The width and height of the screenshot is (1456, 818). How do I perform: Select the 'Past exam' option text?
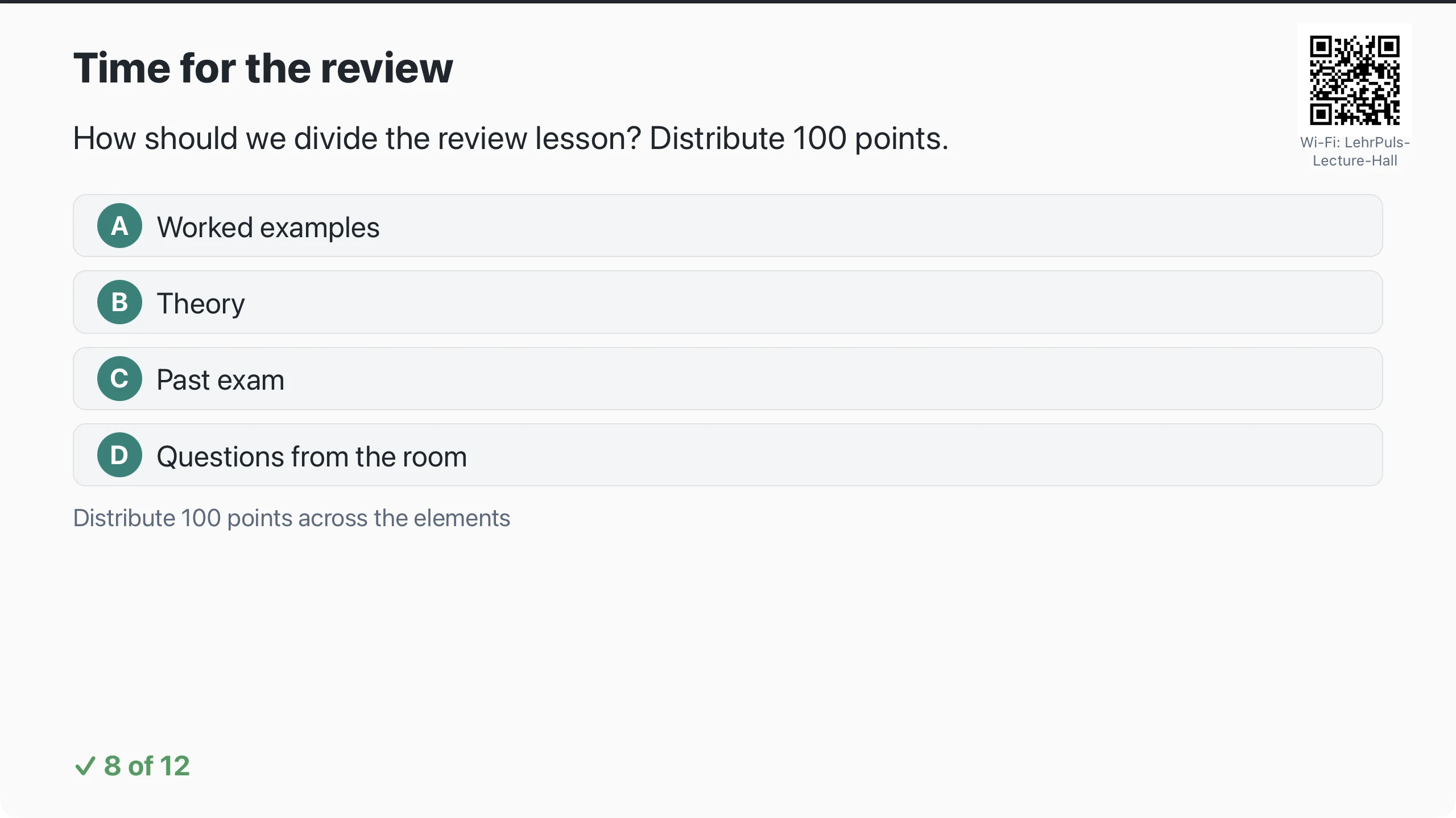(x=220, y=380)
